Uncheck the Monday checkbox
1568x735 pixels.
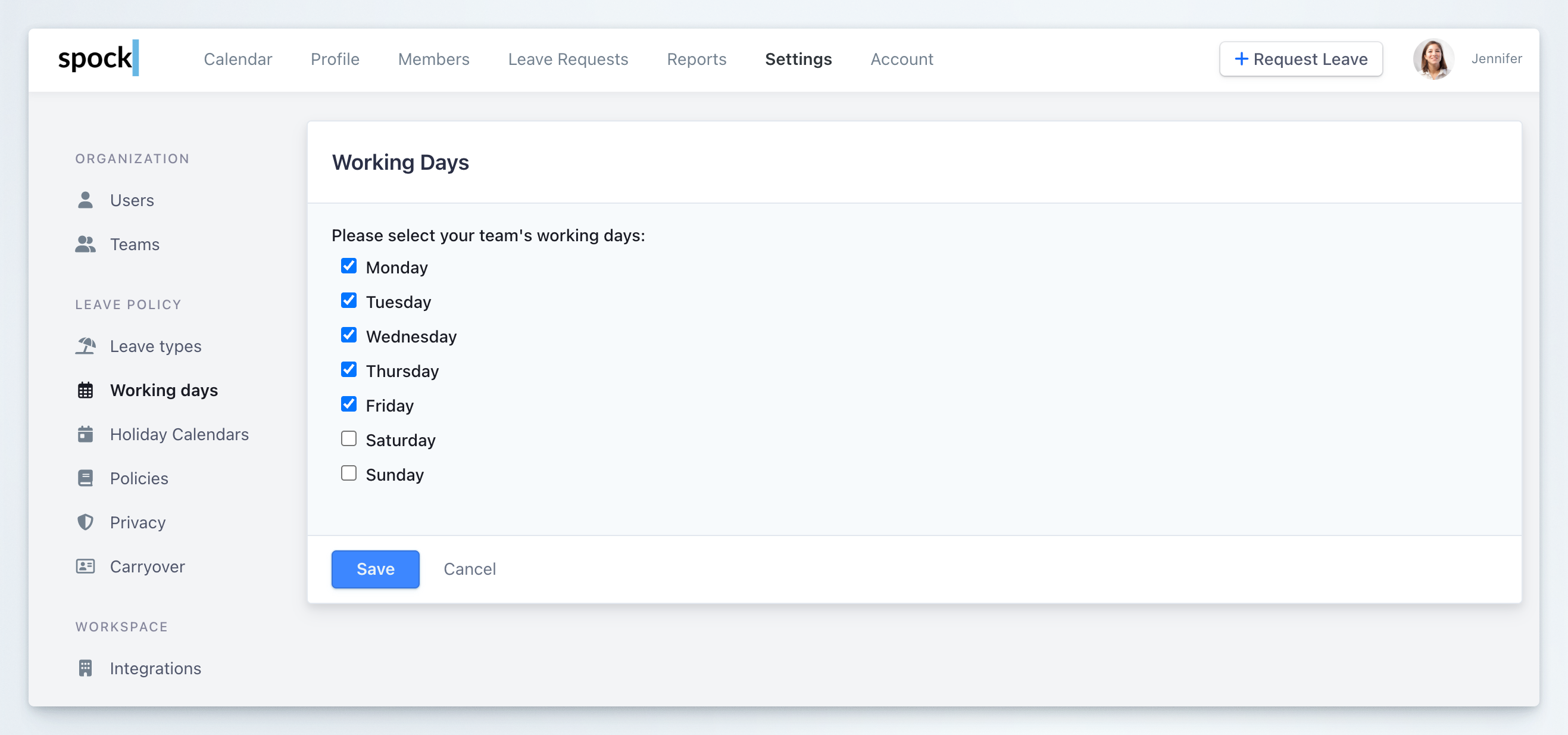[x=349, y=266]
